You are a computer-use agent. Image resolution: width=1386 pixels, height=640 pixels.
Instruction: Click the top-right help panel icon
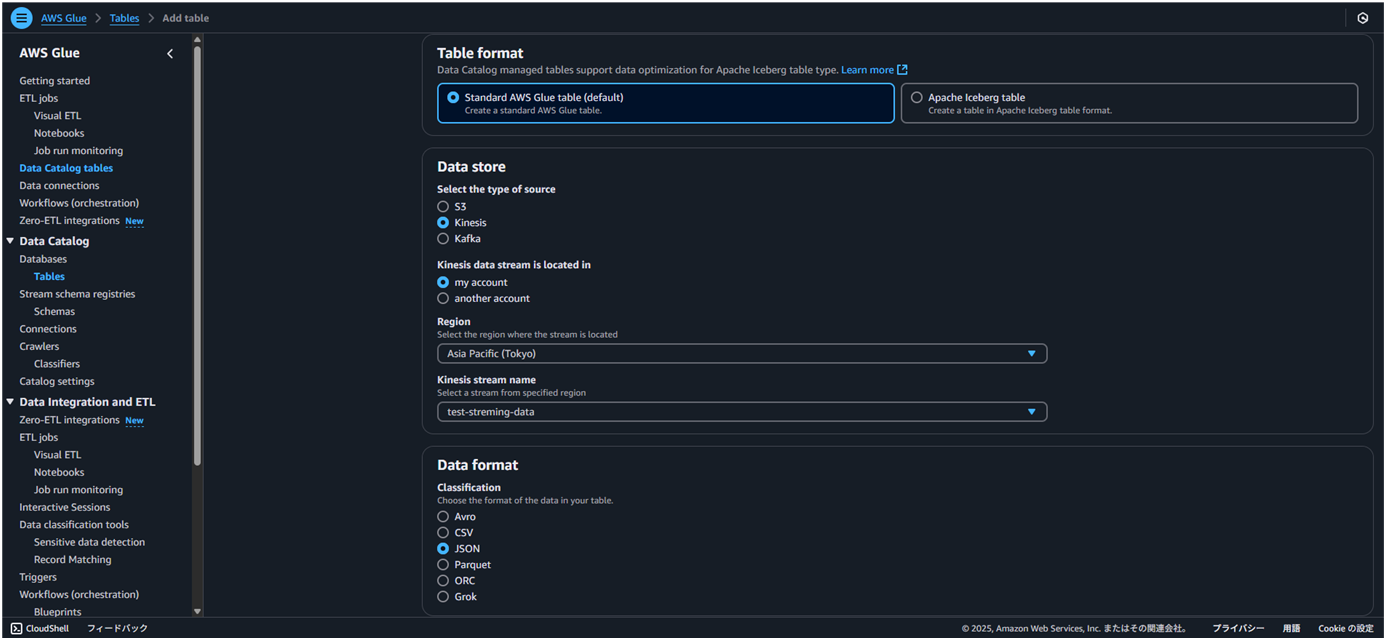[x=1362, y=18]
